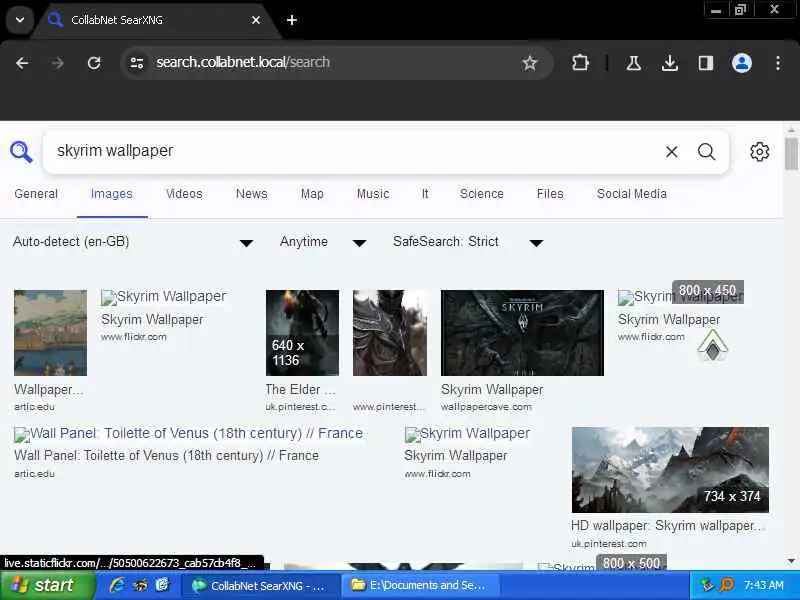Click the page vertical scrollbar thumb
The width and height of the screenshot is (800, 600).
[x=791, y=154]
